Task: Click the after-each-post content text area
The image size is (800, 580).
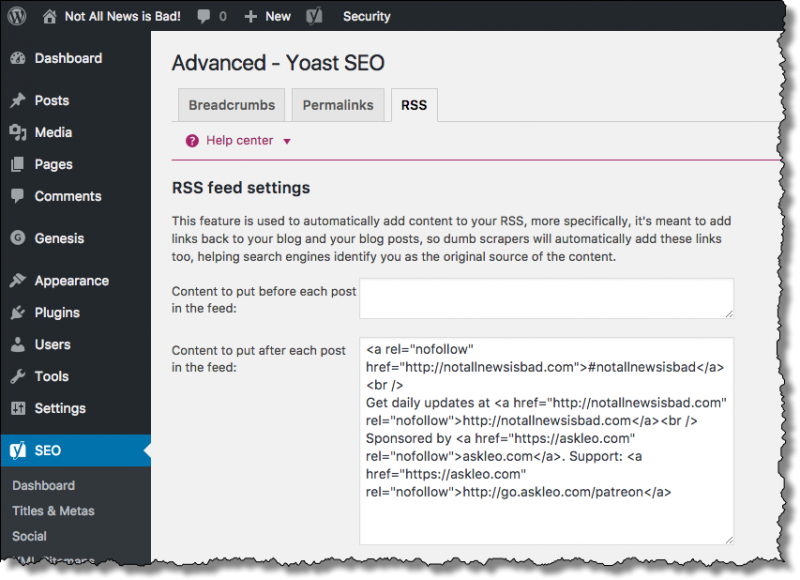Action: tap(546, 441)
